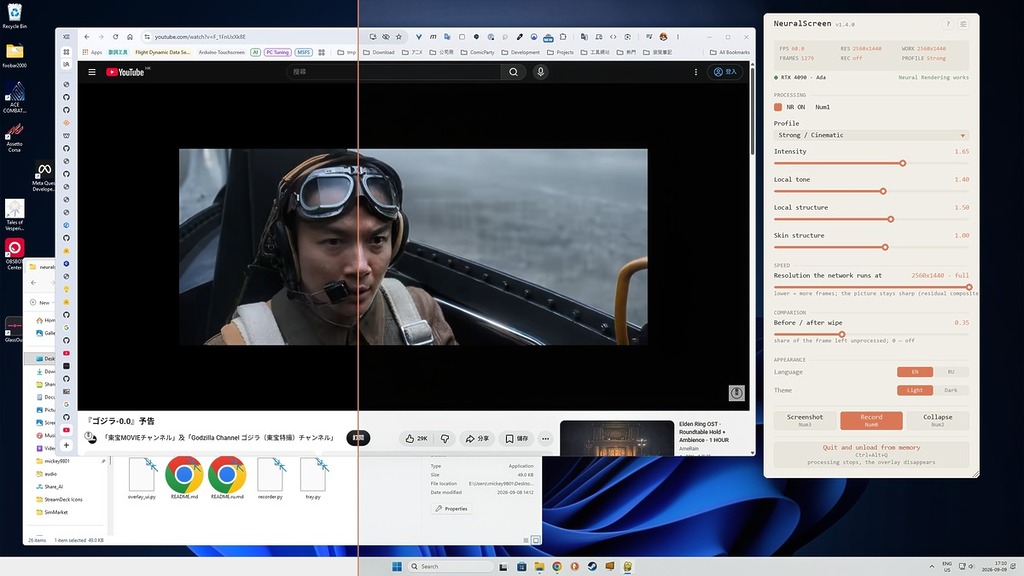Toggle the NR ON processing checkbox
The image size is (1024, 576).
tap(778, 107)
